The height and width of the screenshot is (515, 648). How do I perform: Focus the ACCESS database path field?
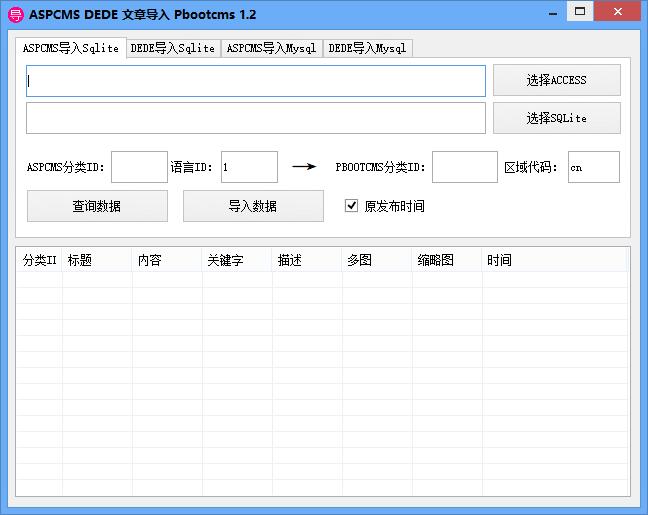coord(256,81)
